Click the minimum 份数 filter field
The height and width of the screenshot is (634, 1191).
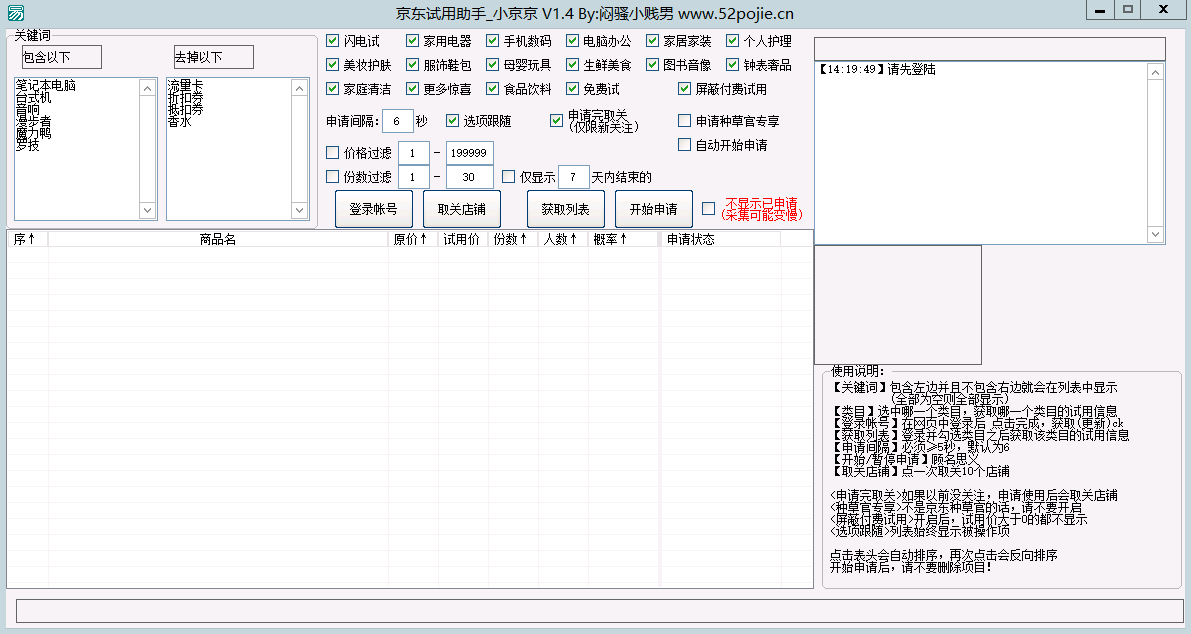click(x=413, y=177)
